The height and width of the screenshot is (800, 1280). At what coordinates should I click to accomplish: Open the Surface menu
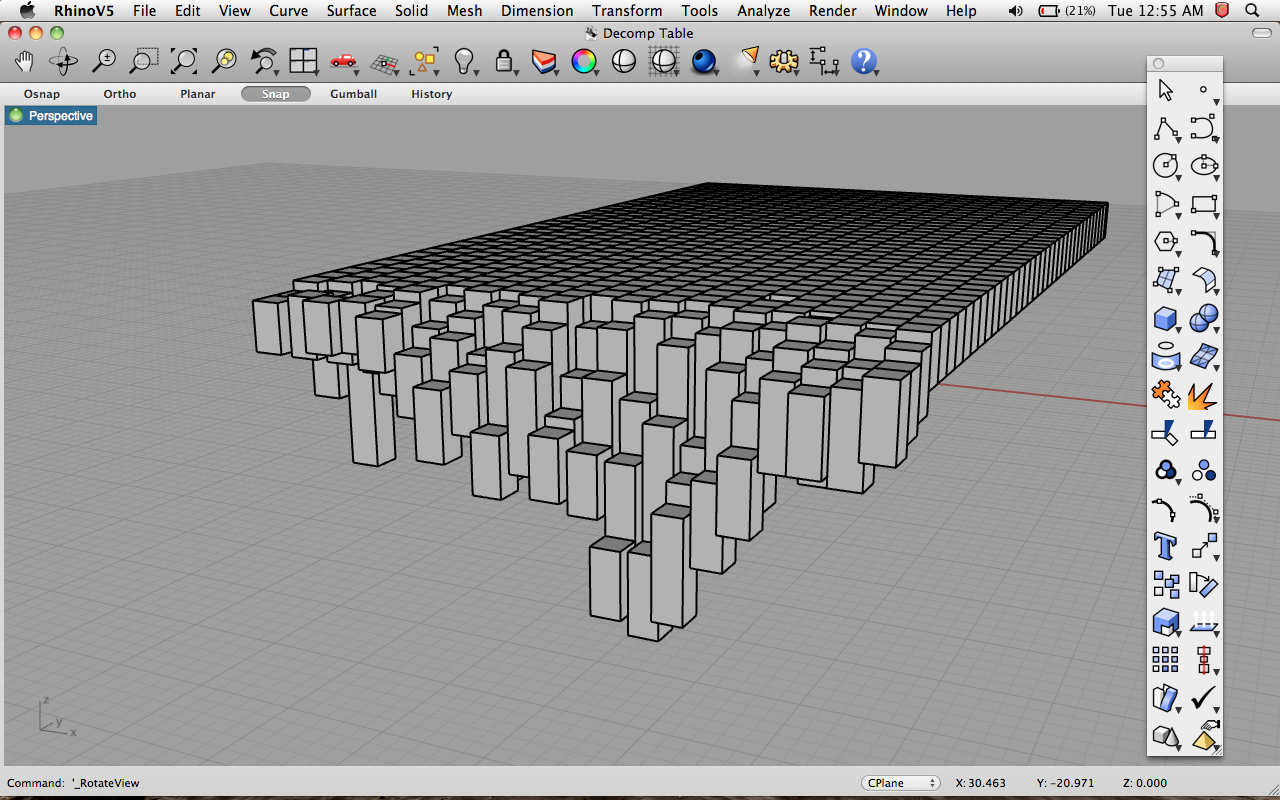coord(351,11)
